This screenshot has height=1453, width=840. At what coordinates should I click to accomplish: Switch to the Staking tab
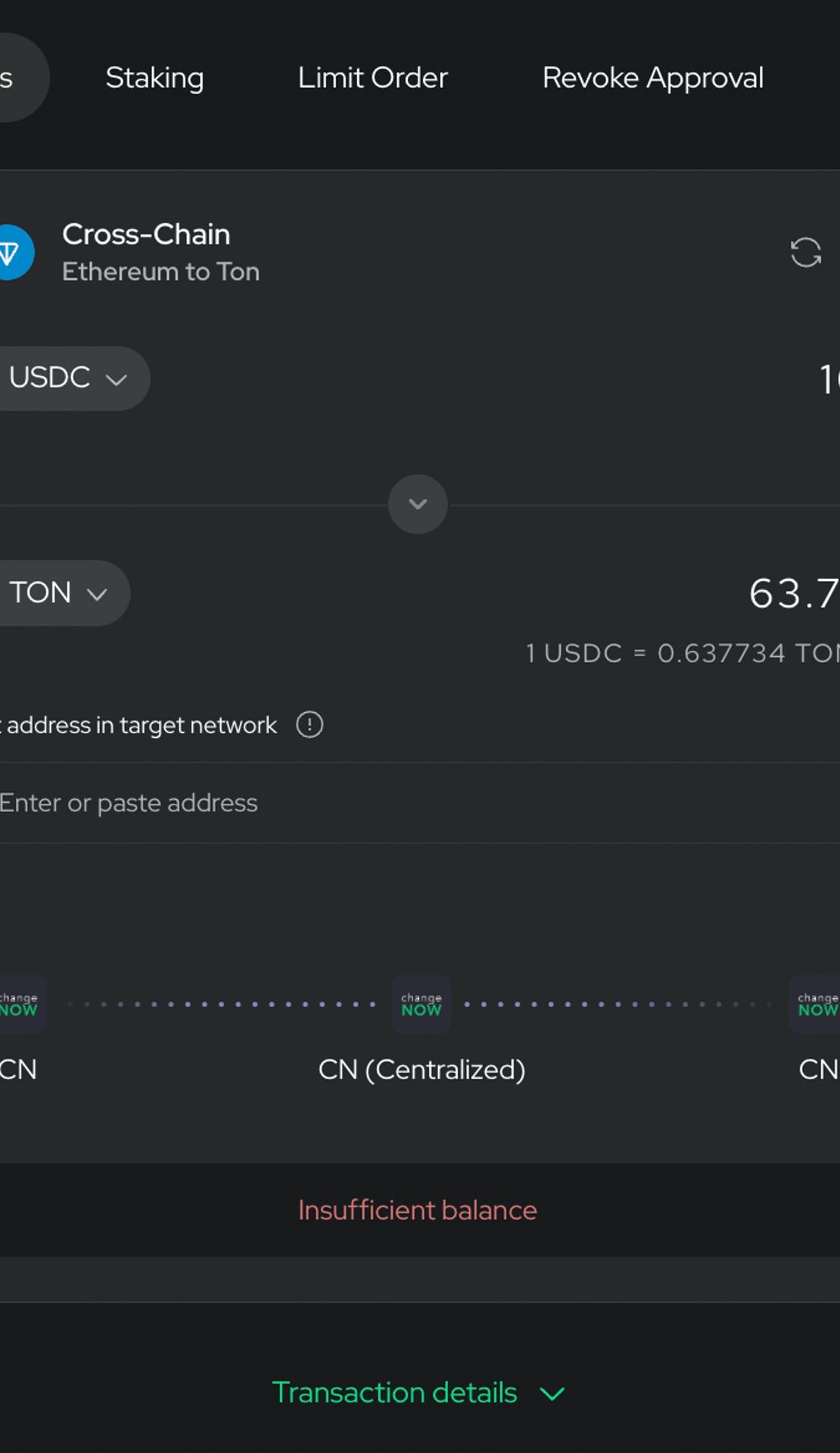point(154,78)
